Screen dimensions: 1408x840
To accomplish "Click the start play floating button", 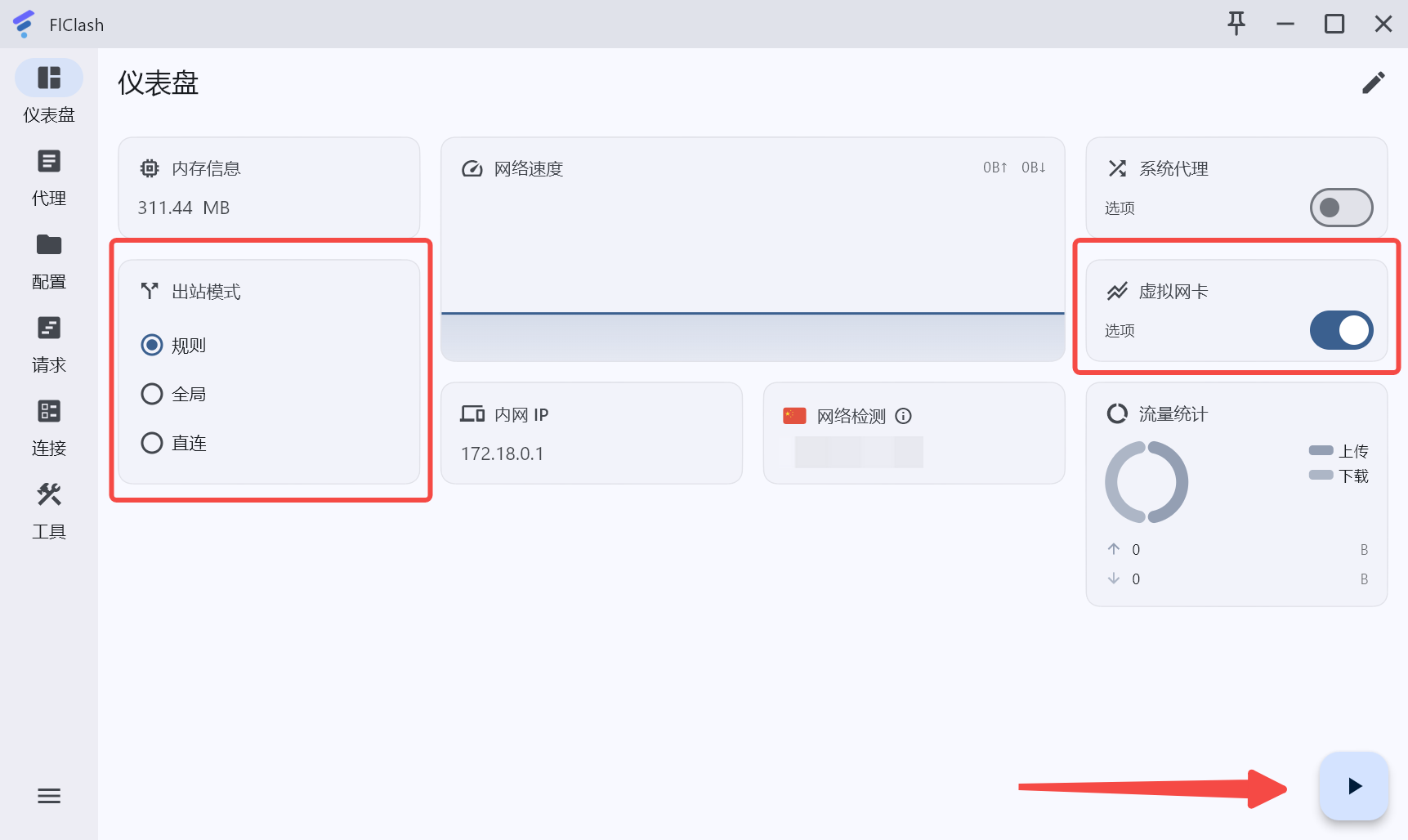I will [x=1354, y=786].
